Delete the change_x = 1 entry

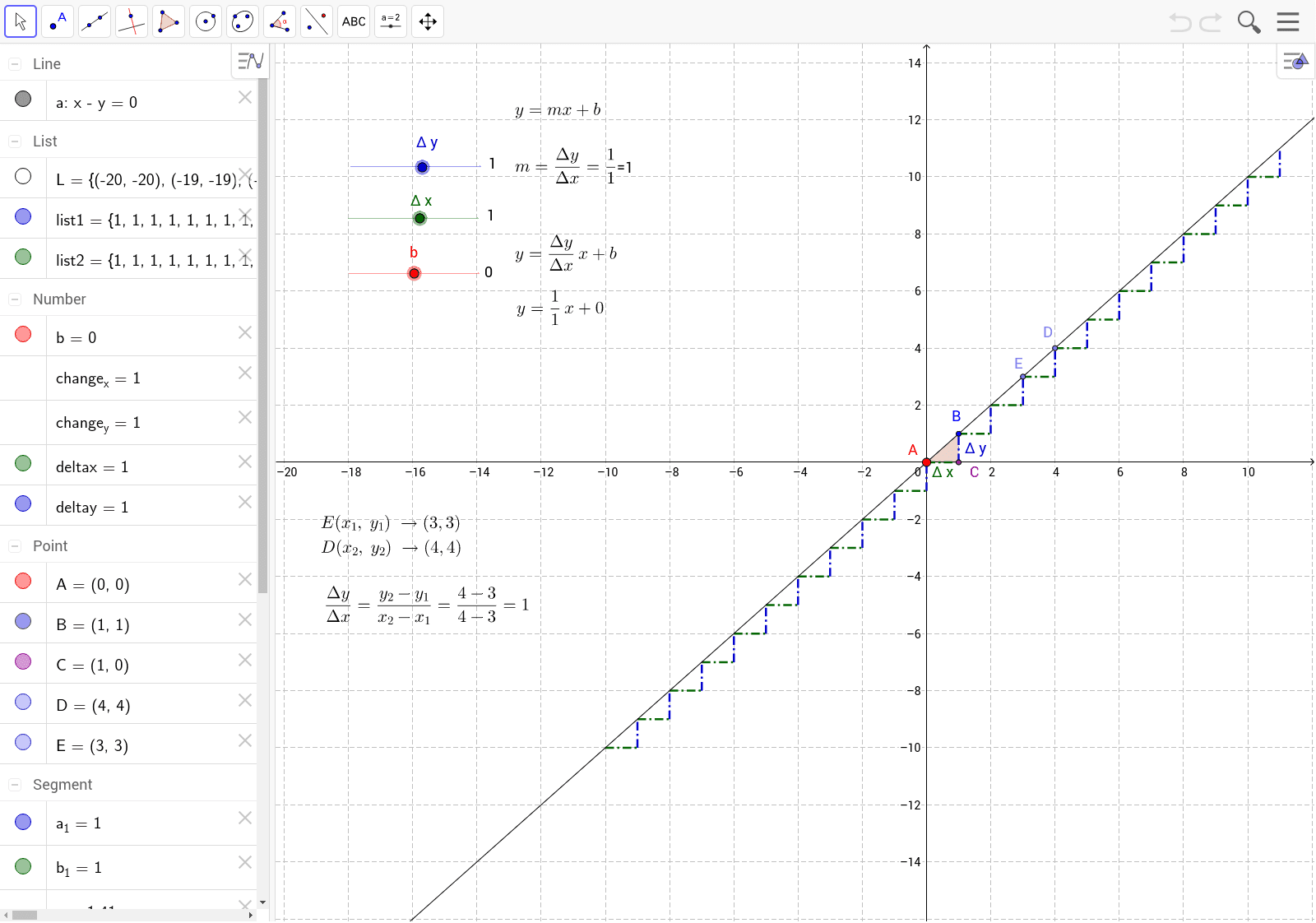245,373
